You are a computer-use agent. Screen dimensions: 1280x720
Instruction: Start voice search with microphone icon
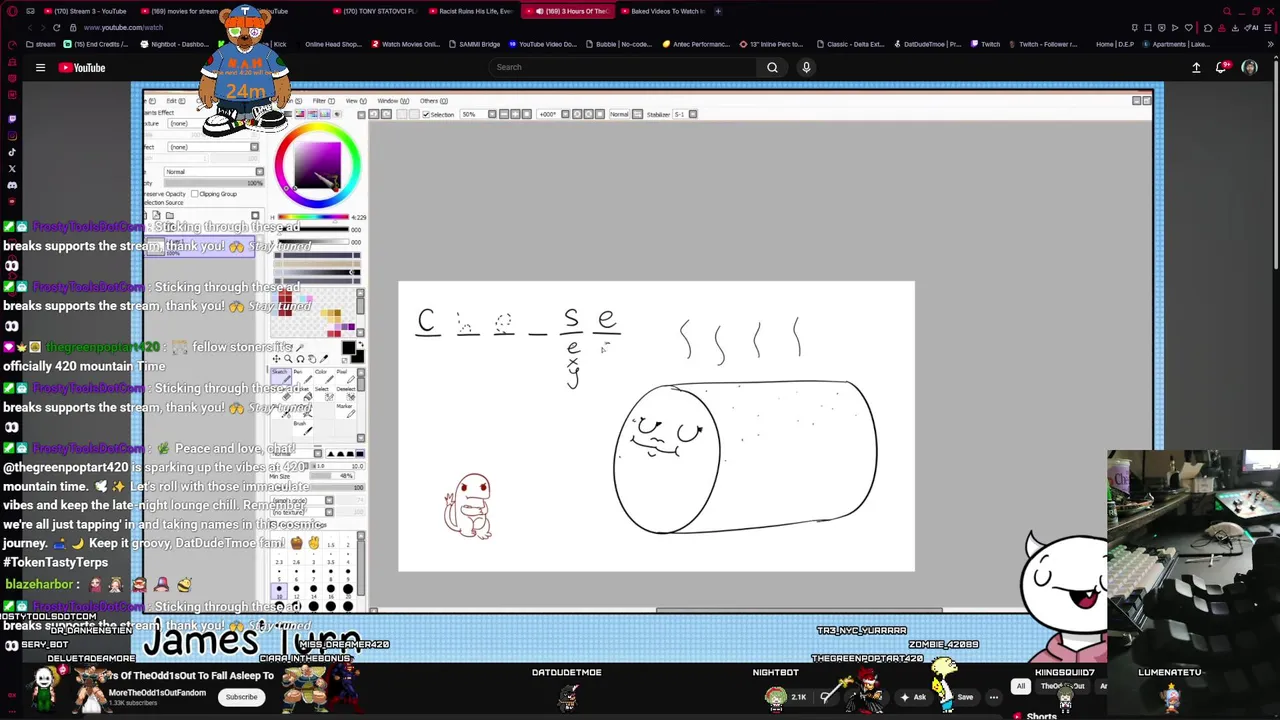point(806,67)
